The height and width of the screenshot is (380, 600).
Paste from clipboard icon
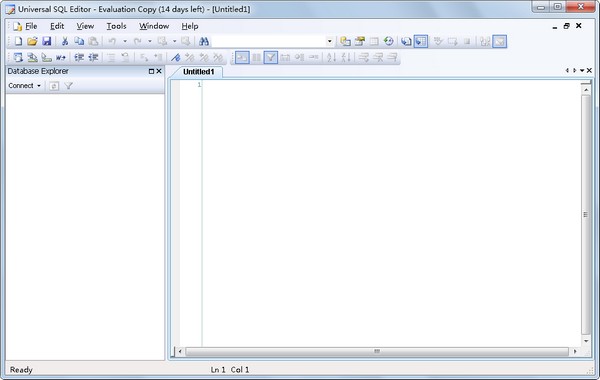point(93,41)
